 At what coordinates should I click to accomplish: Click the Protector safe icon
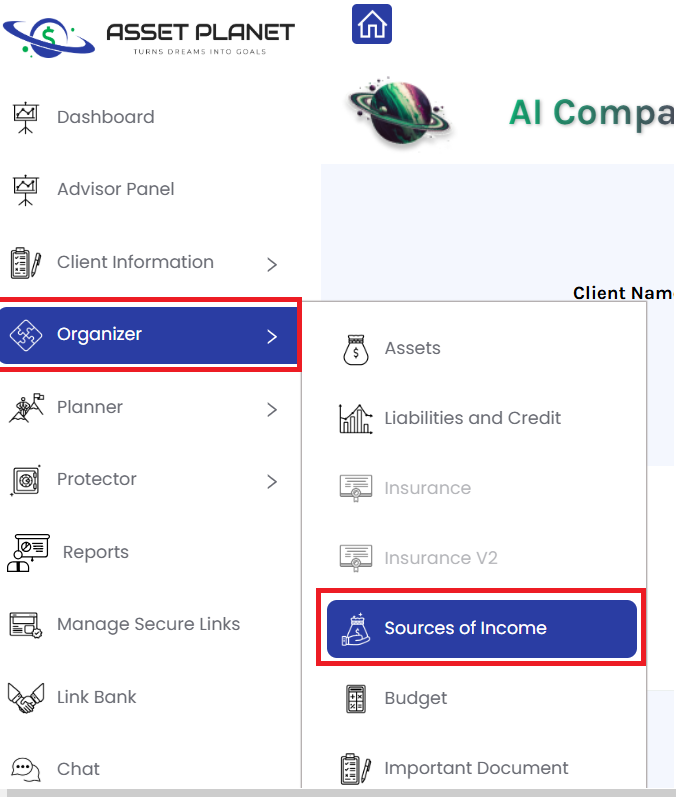(x=25, y=480)
